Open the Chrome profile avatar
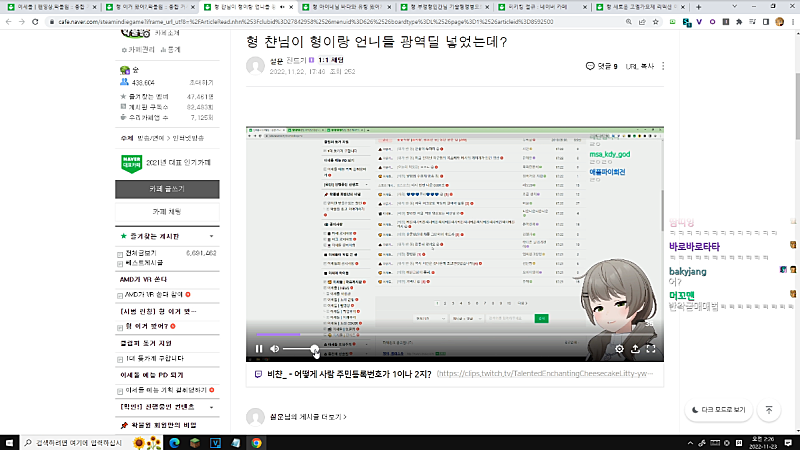Image resolution: width=800 pixels, height=450 pixels. click(x=779, y=22)
